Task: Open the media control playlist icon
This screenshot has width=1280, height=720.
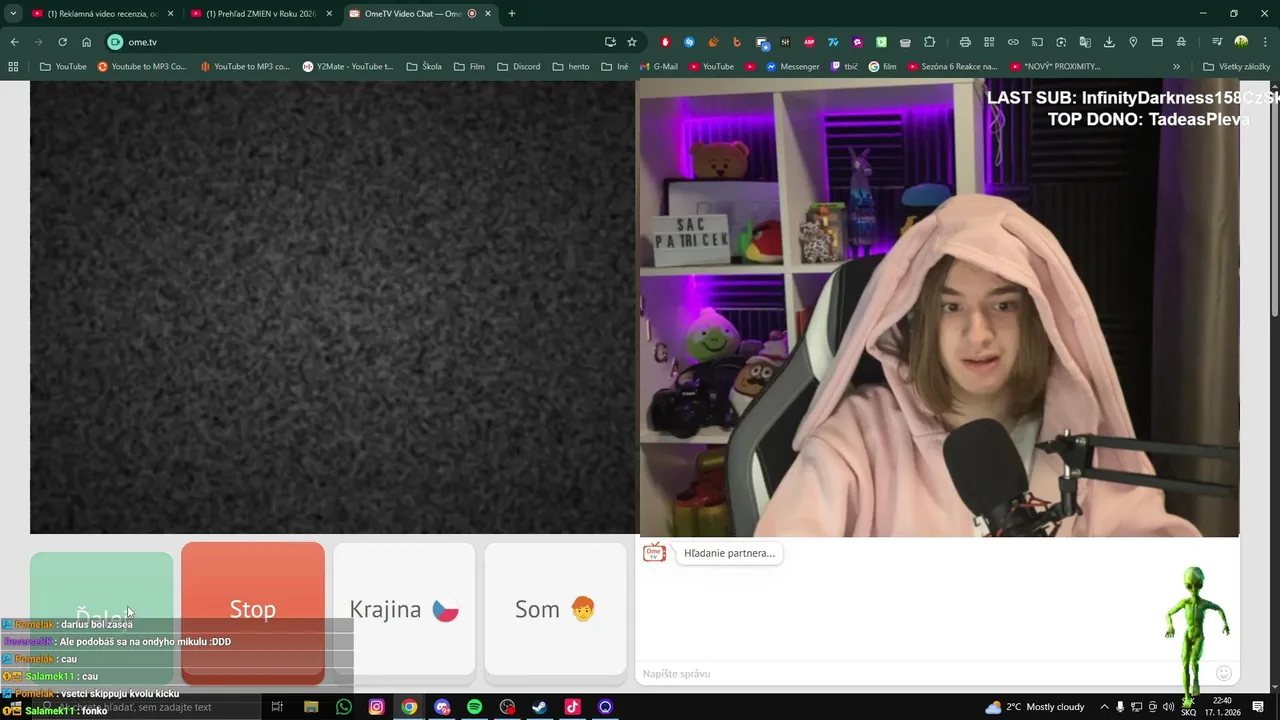Action: pyautogui.click(x=1217, y=42)
